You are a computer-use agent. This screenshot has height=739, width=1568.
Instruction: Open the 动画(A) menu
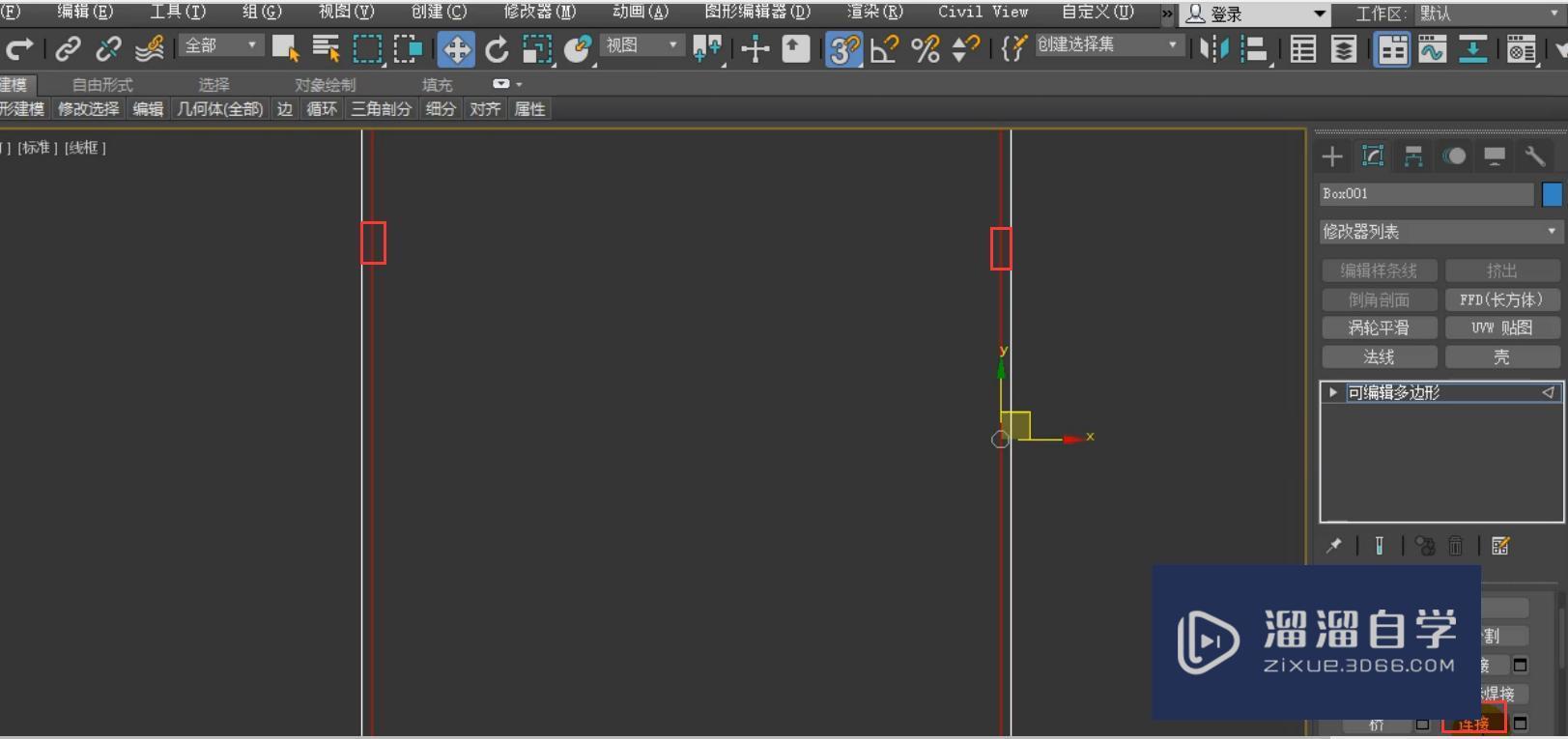pyautogui.click(x=641, y=13)
